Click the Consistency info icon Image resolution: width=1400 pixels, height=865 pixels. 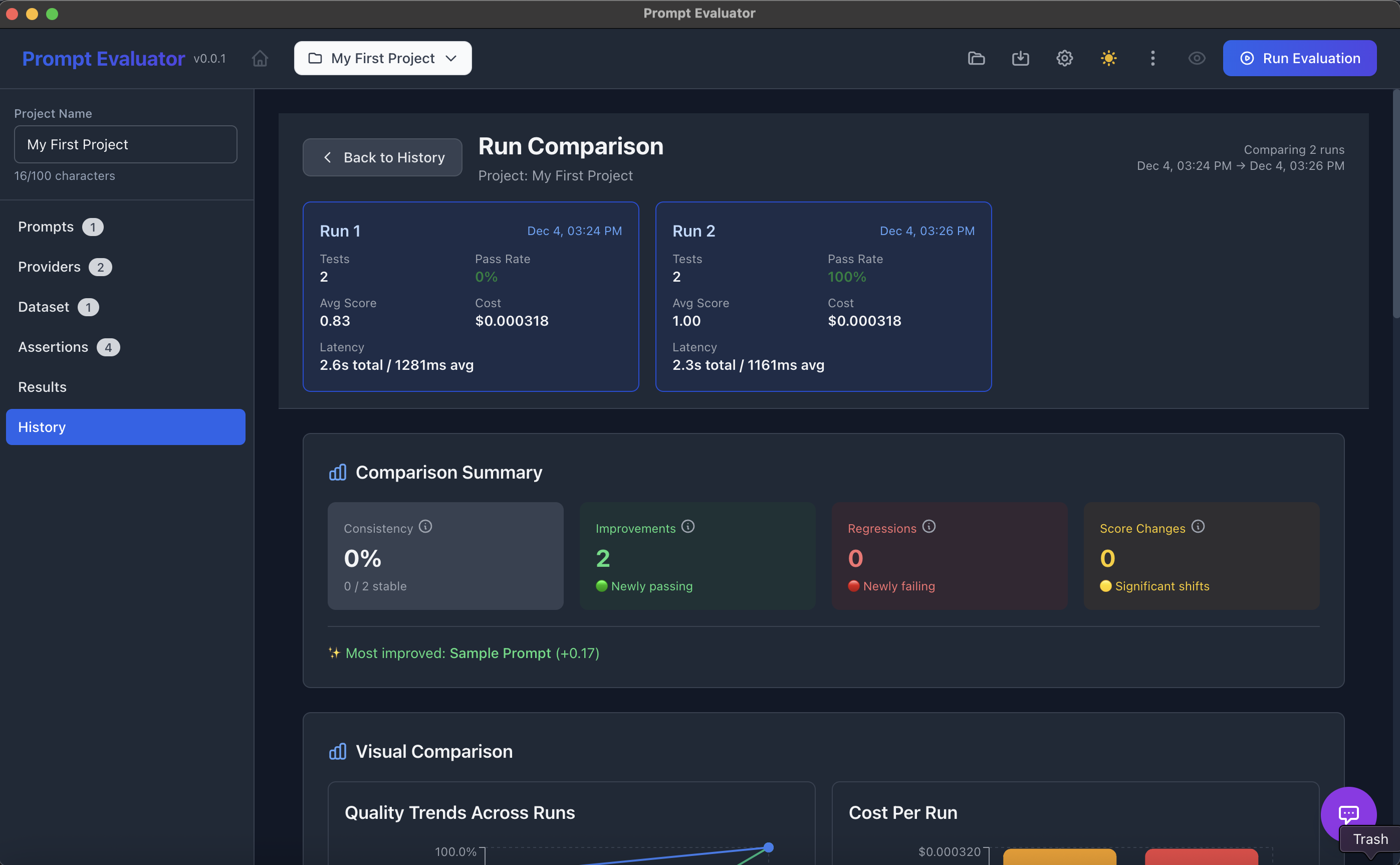pyautogui.click(x=425, y=526)
